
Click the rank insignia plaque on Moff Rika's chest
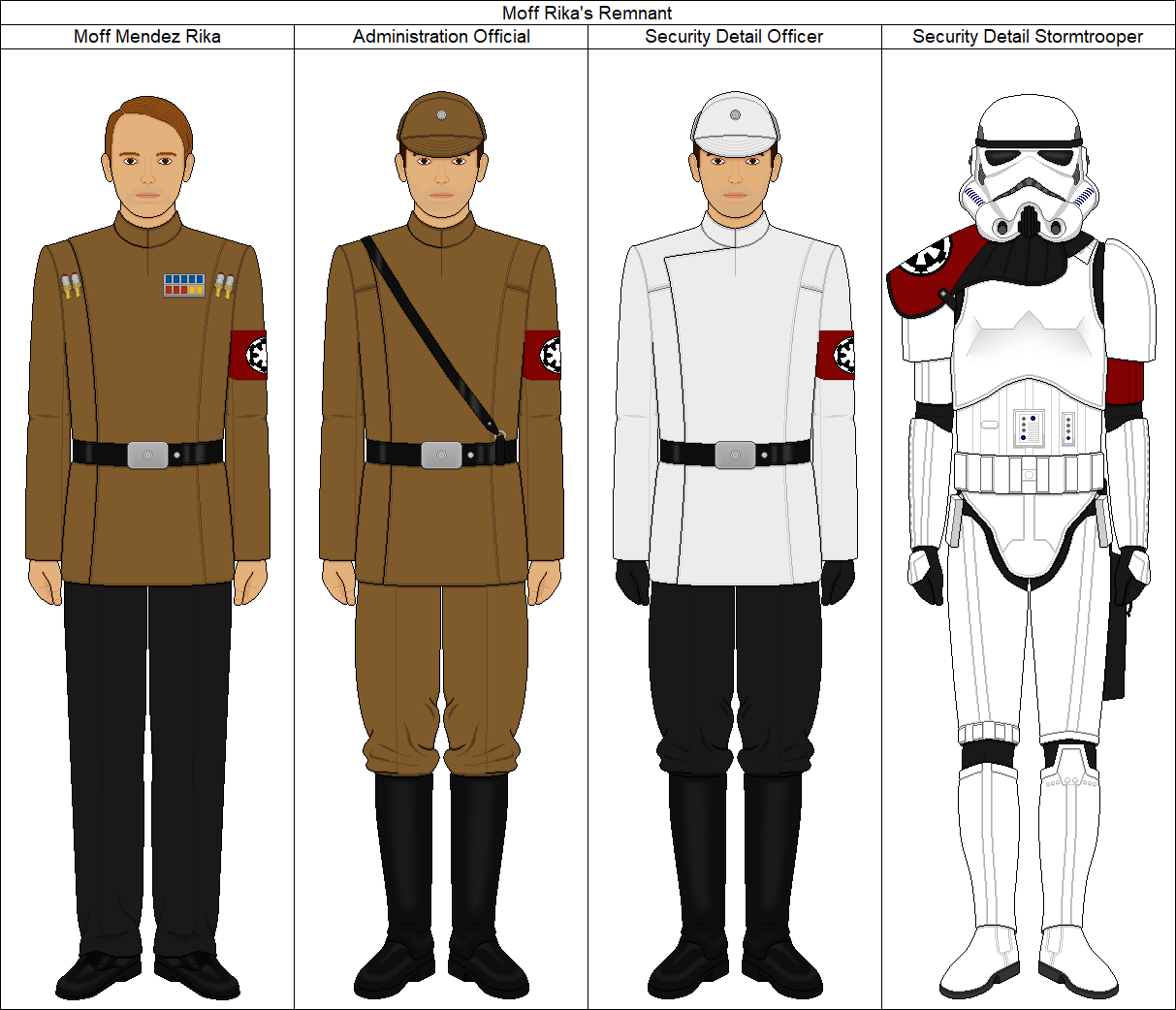[184, 285]
